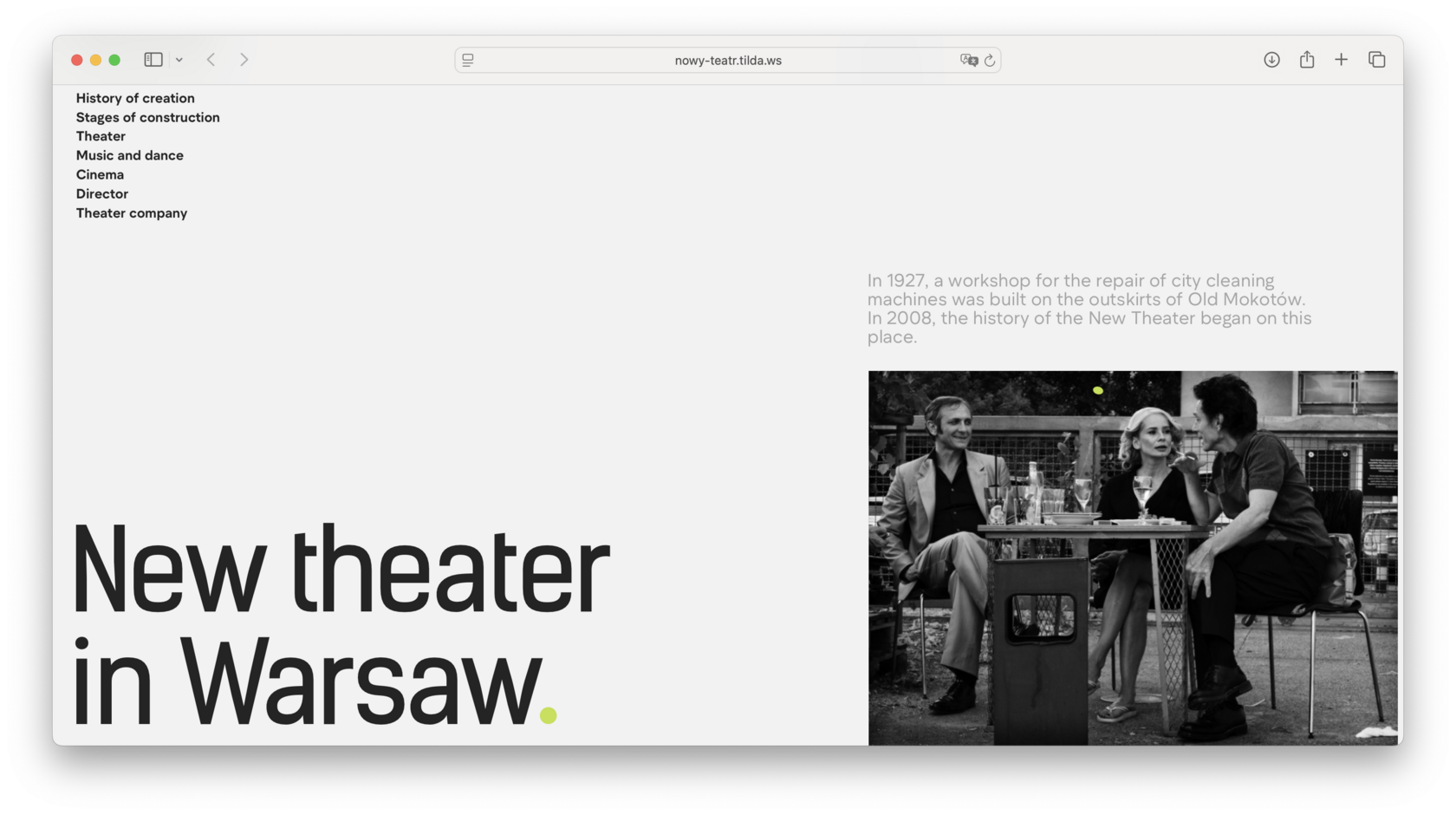Open the Downloads list
This screenshot has height=815, width=1456.
[x=1271, y=59]
